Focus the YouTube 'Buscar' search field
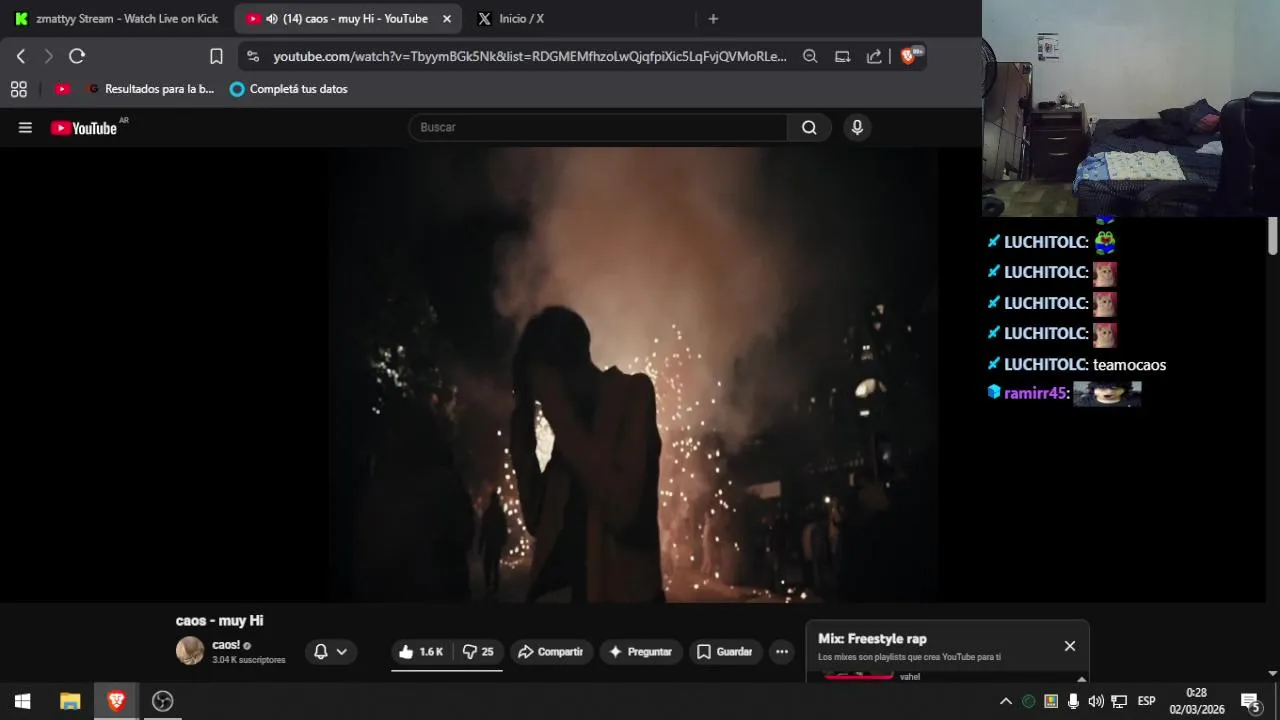This screenshot has height=720, width=1280. click(x=598, y=128)
